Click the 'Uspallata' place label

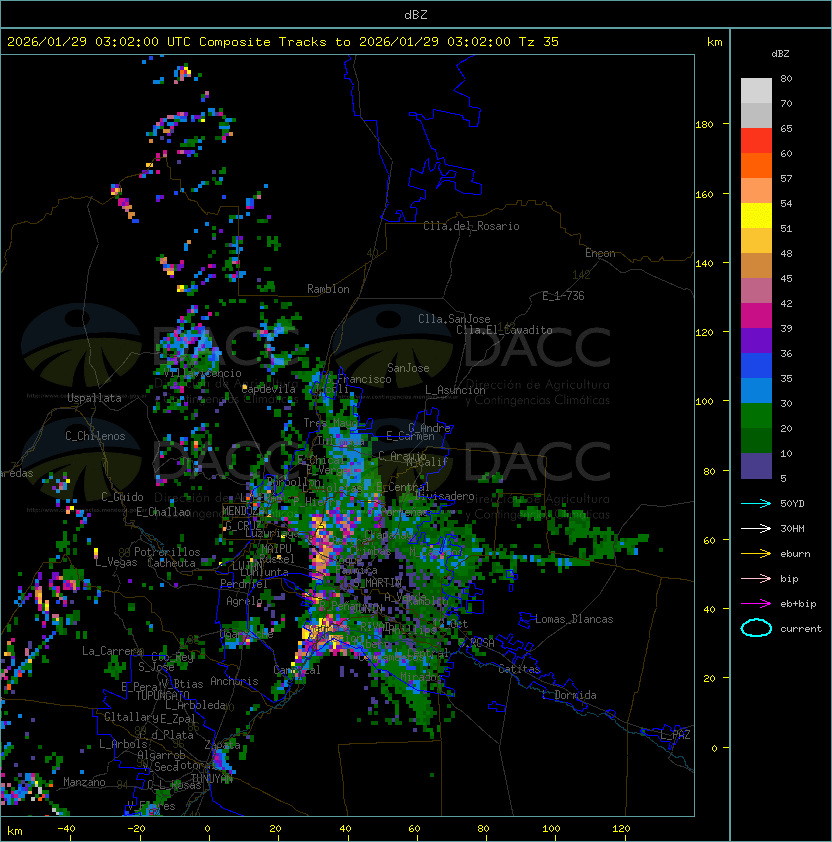pos(94,398)
